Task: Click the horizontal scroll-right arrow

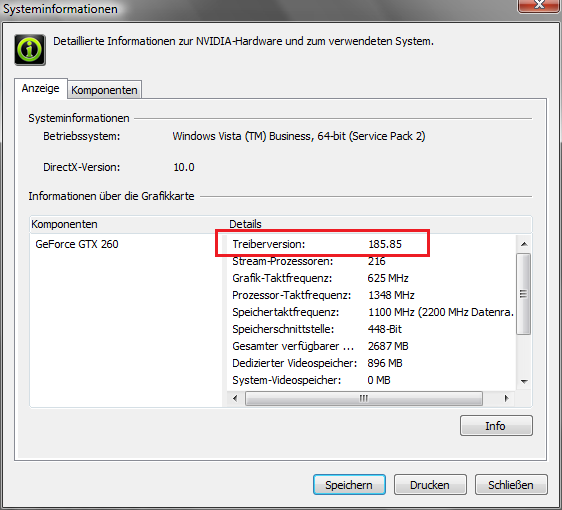Action: click(506, 398)
